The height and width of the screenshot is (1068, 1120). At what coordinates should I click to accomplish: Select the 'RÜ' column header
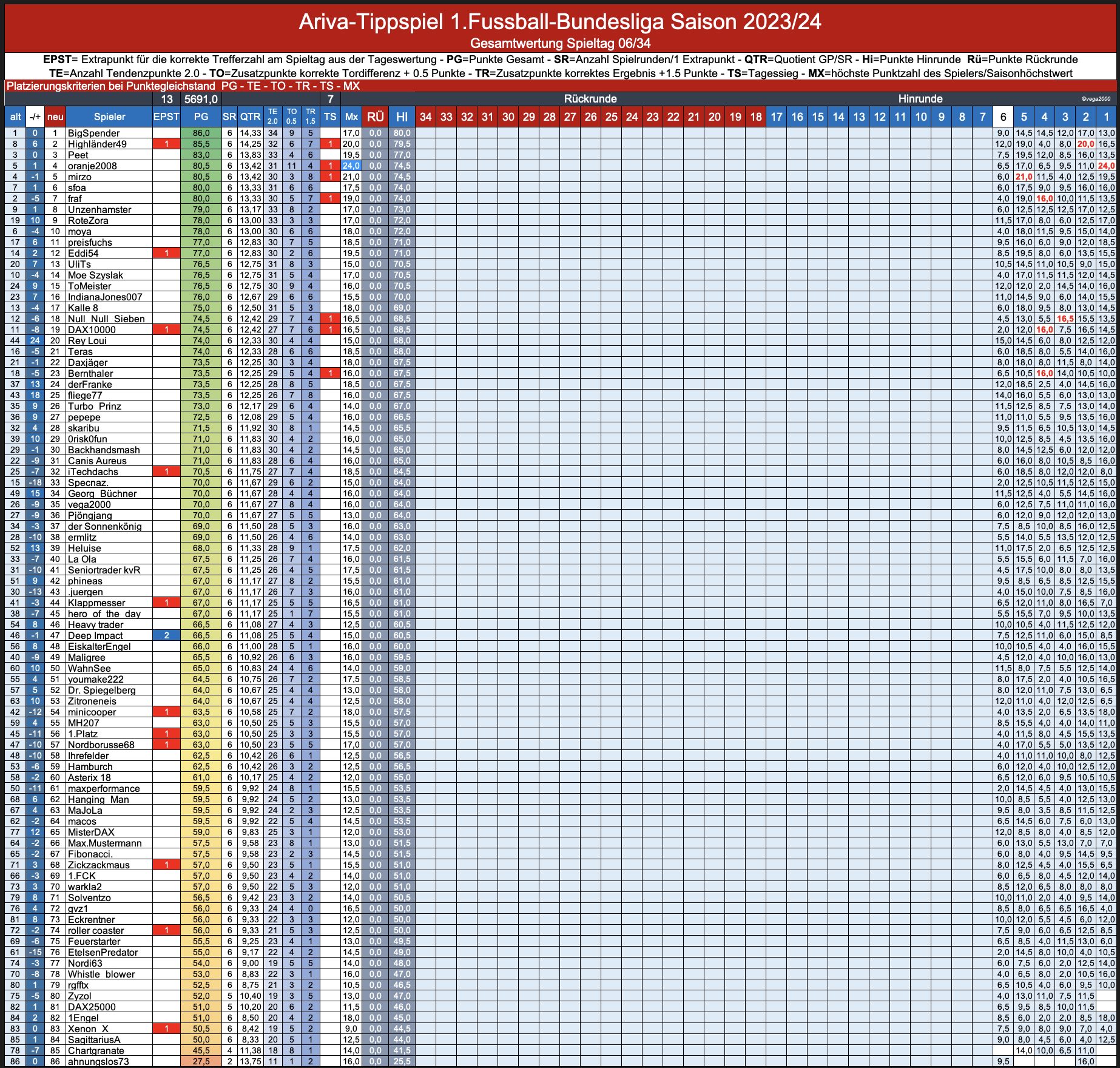376,117
